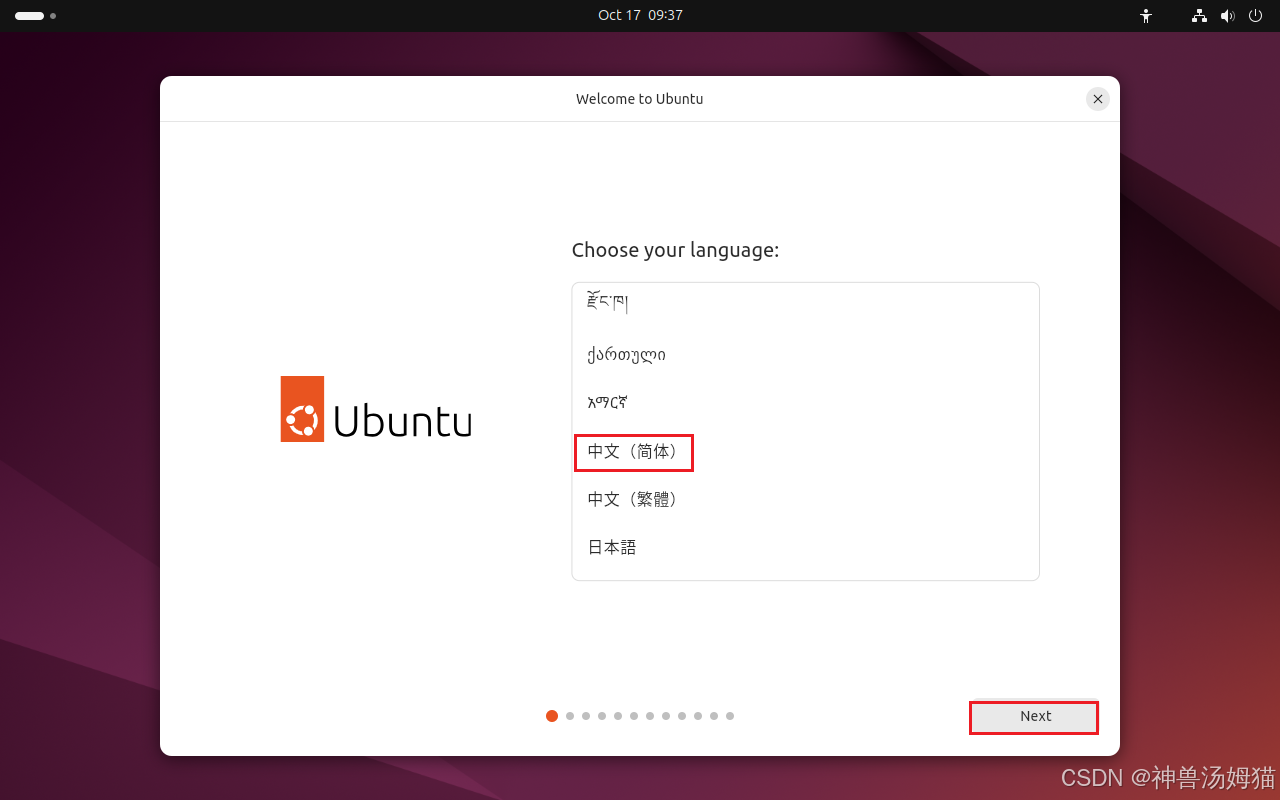The image size is (1280, 800).
Task: Click the Next button
Action: coord(1035,716)
